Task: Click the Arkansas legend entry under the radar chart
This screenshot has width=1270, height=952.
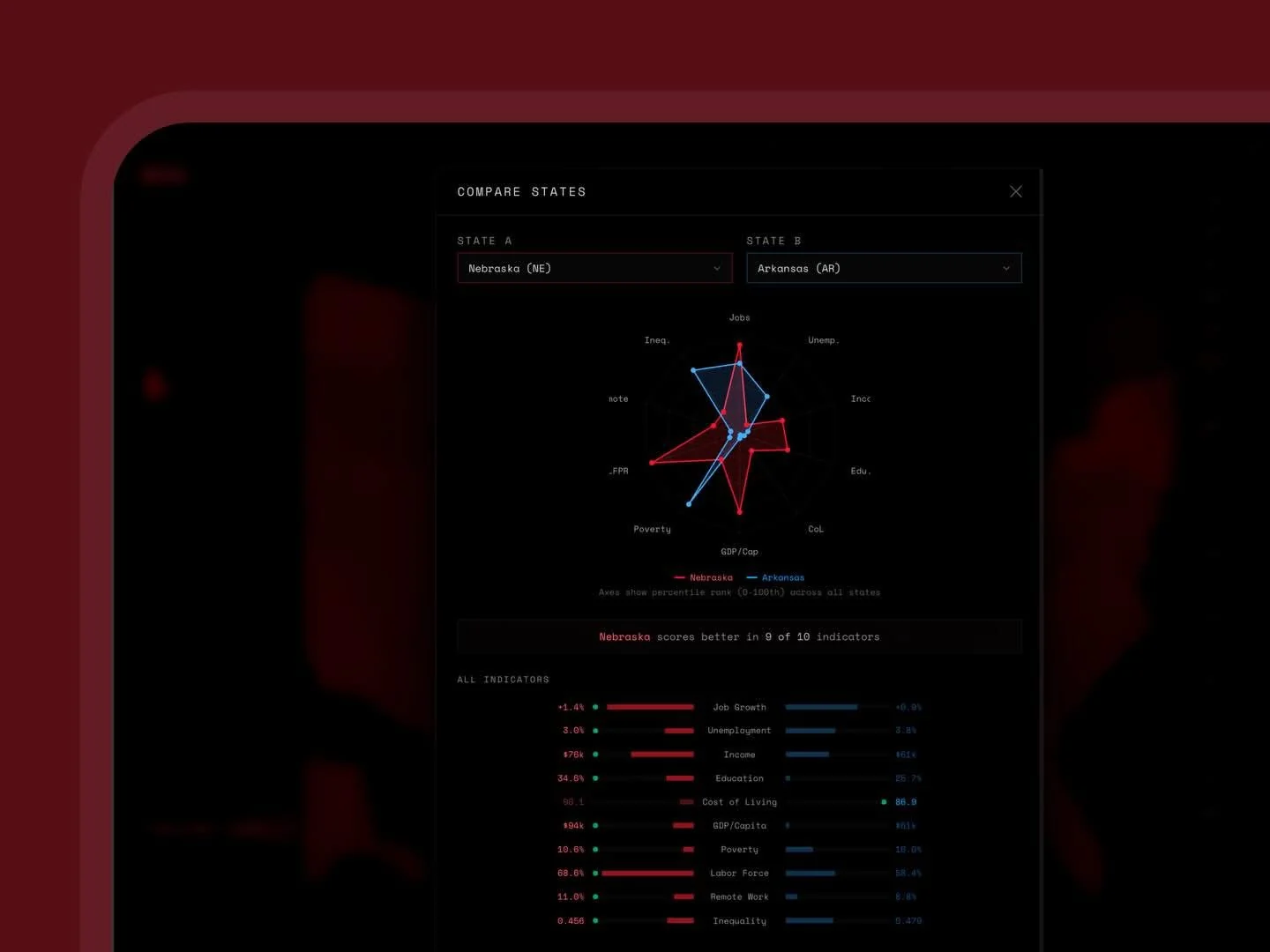Action: pyautogui.click(x=776, y=577)
